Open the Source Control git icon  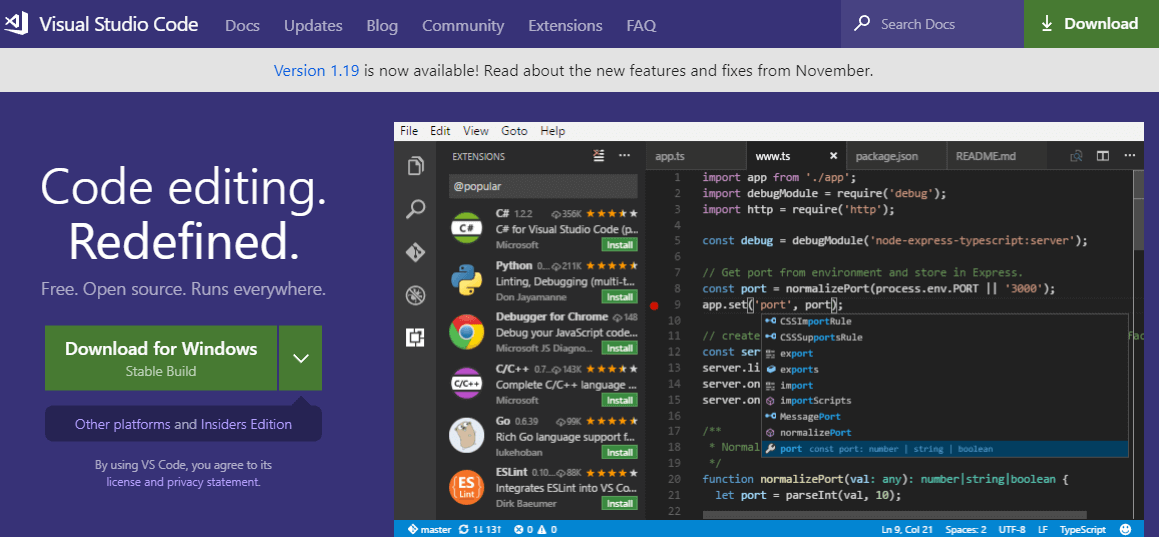pos(415,252)
